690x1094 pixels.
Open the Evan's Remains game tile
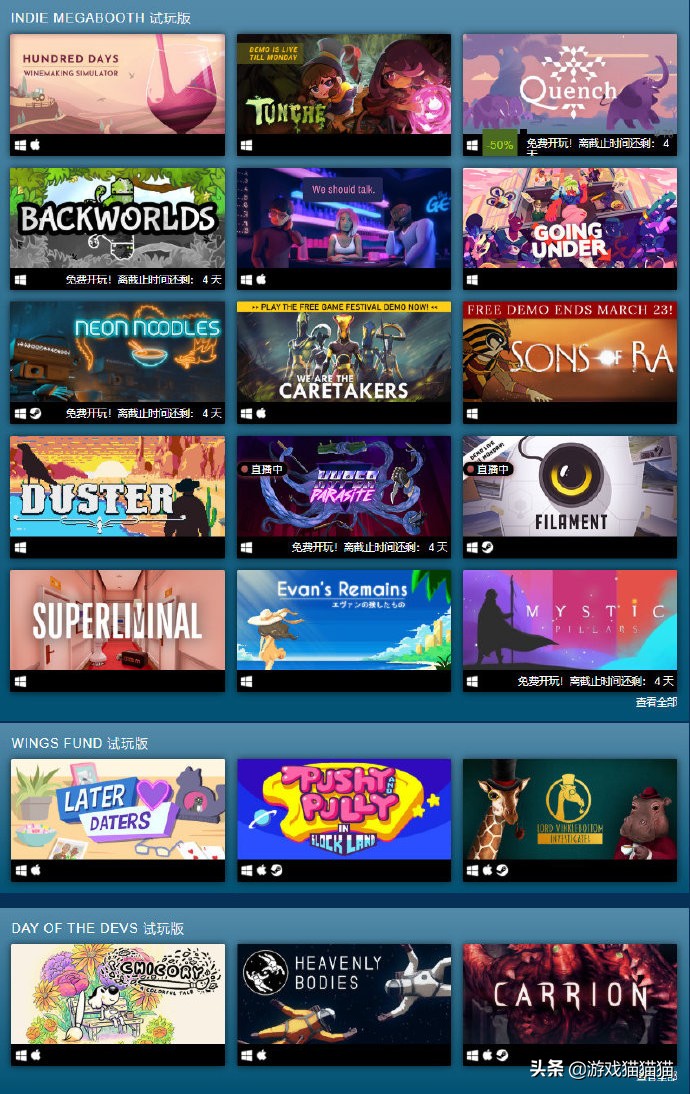(x=343, y=620)
